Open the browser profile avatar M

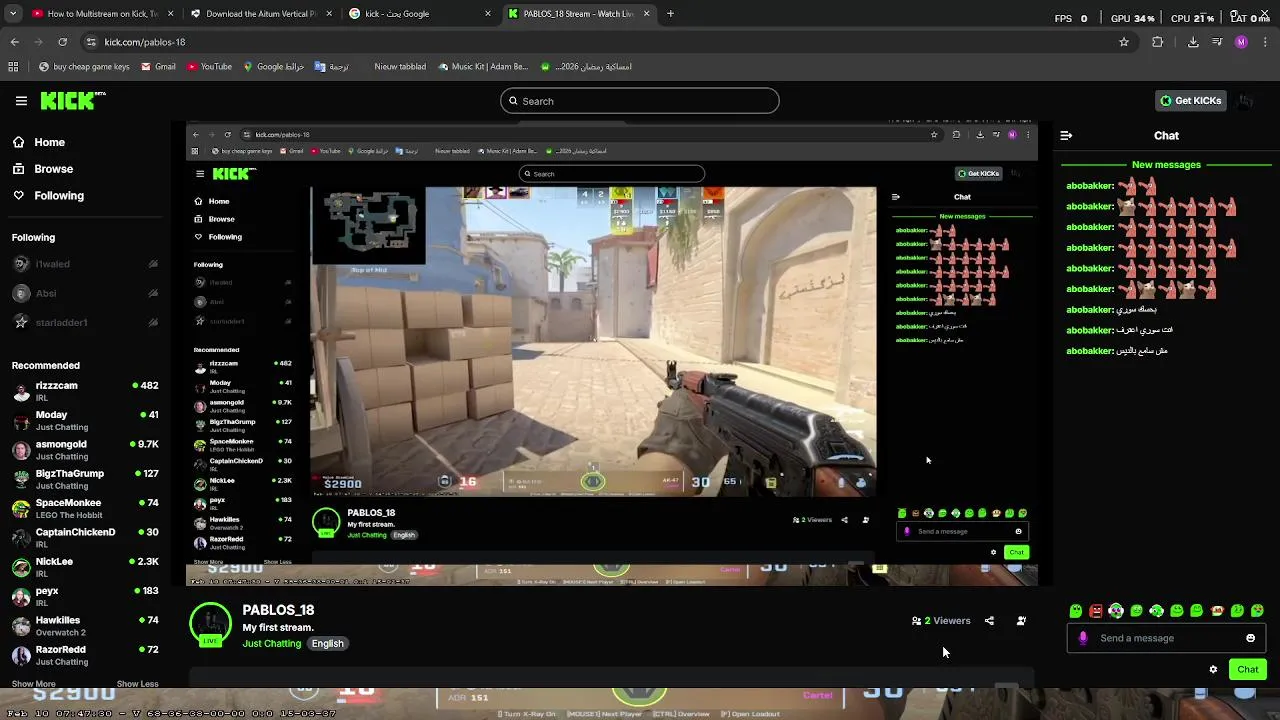1241,42
